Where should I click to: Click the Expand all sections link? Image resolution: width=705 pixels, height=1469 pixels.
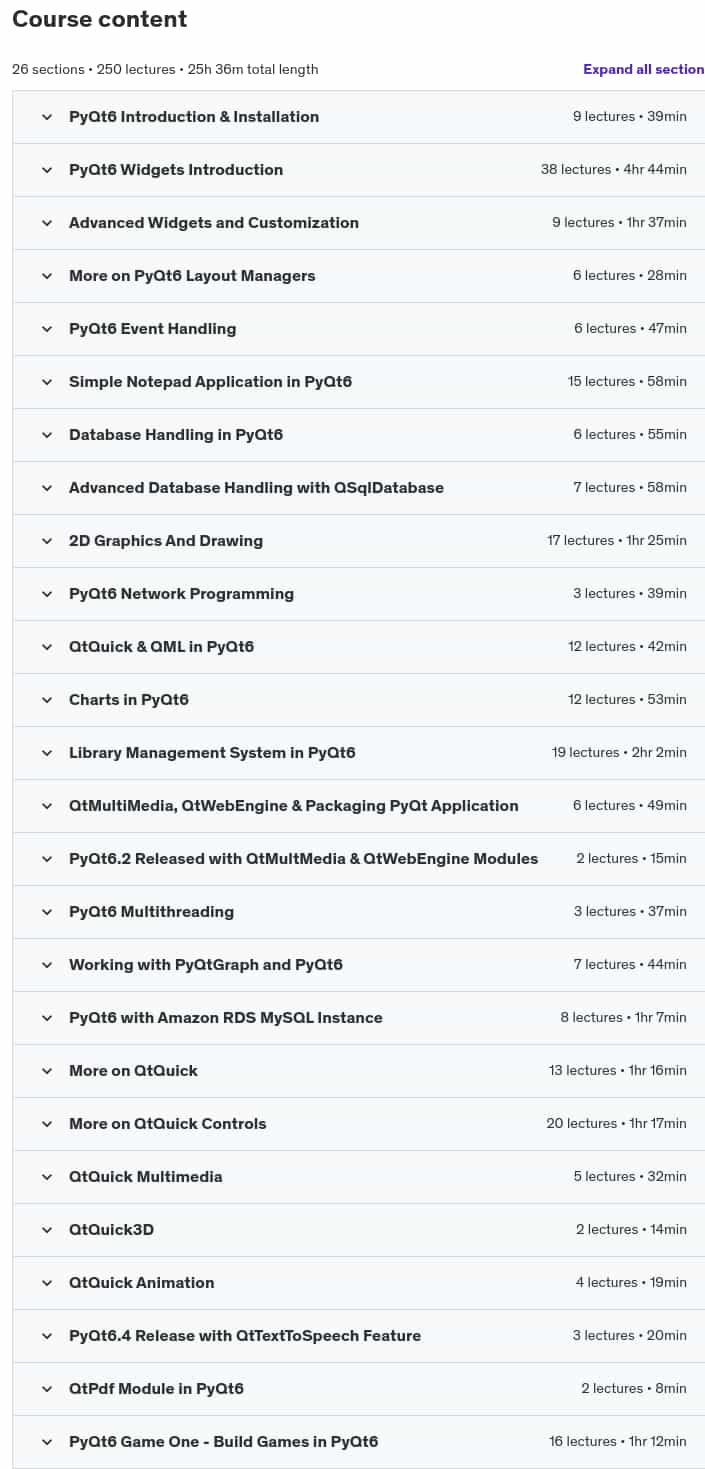644,69
